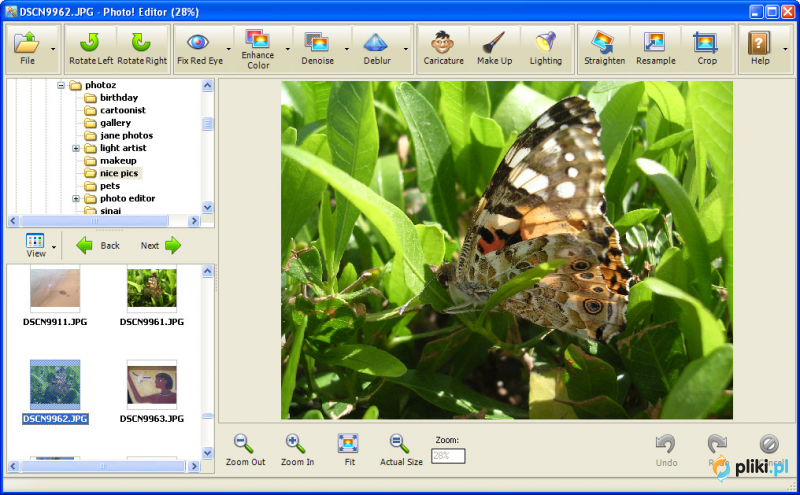This screenshot has width=800, height=495.
Task: Select the birthday folder
Action: tap(118, 97)
